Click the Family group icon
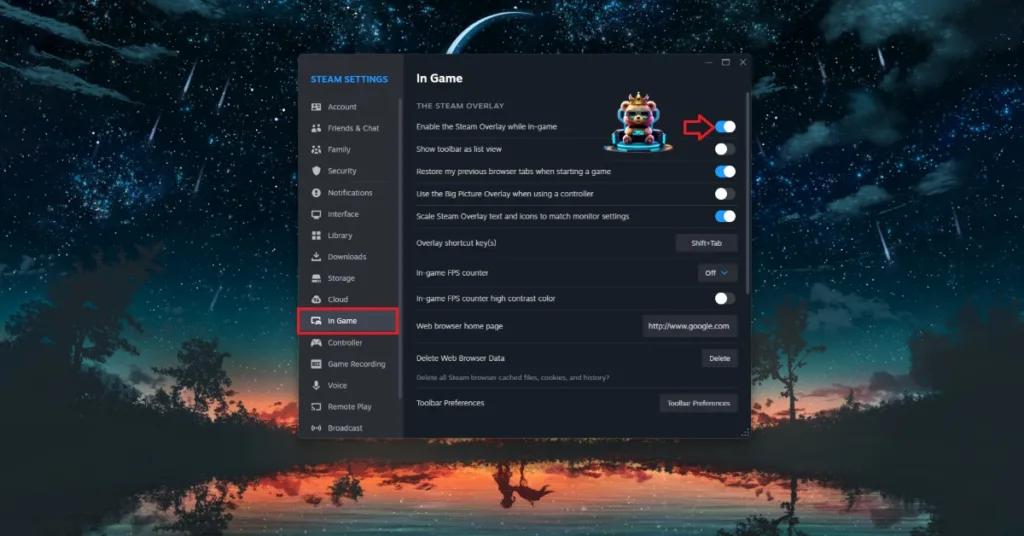 [316, 150]
